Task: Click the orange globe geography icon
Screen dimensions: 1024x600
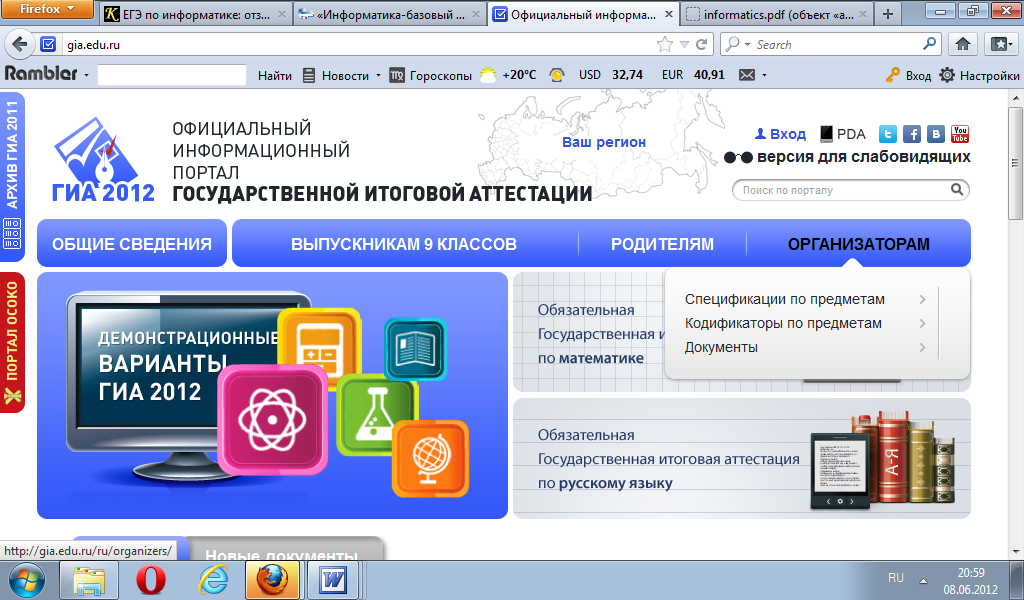Action: pyautogui.click(x=430, y=458)
